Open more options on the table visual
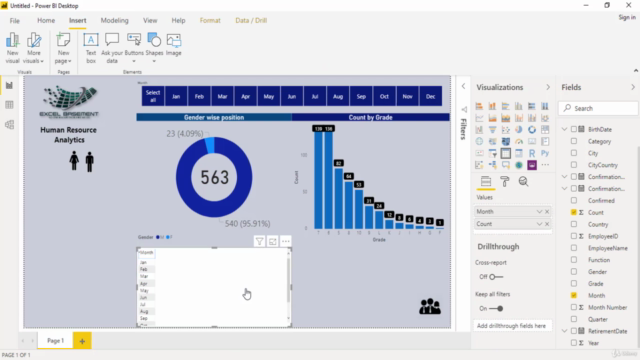This screenshot has width=640, height=360. click(x=286, y=241)
